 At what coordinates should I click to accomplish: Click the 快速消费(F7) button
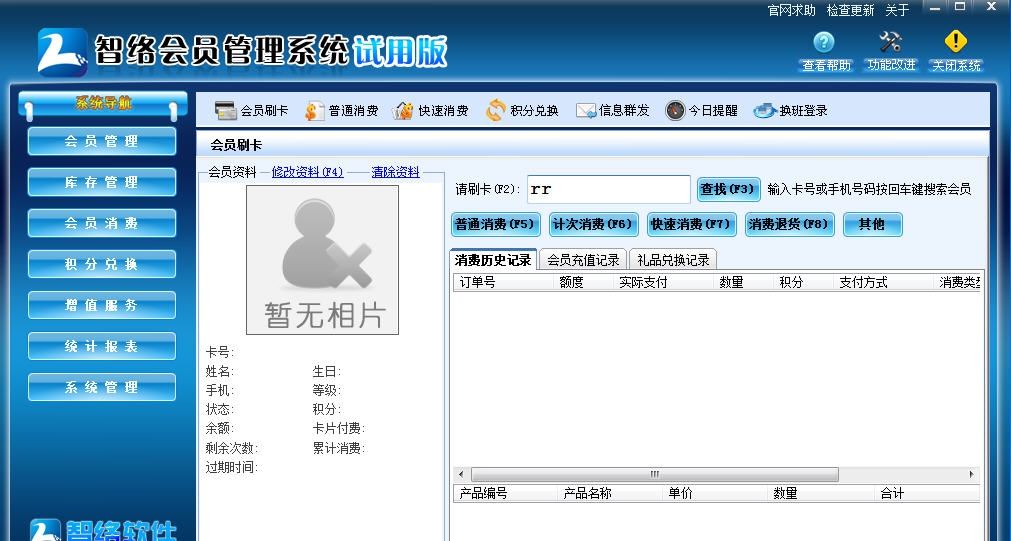pyautogui.click(x=691, y=224)
